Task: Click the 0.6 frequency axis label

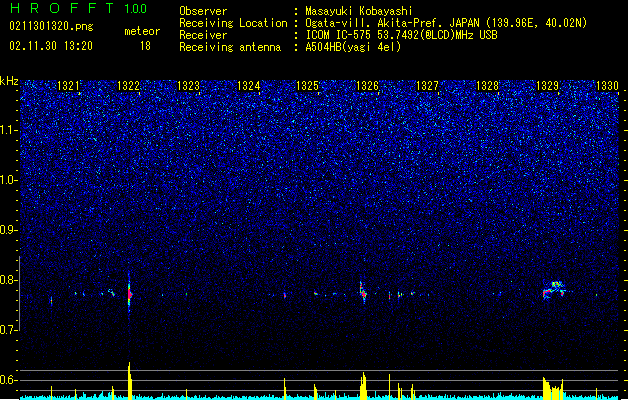Action: pos(9,380)
